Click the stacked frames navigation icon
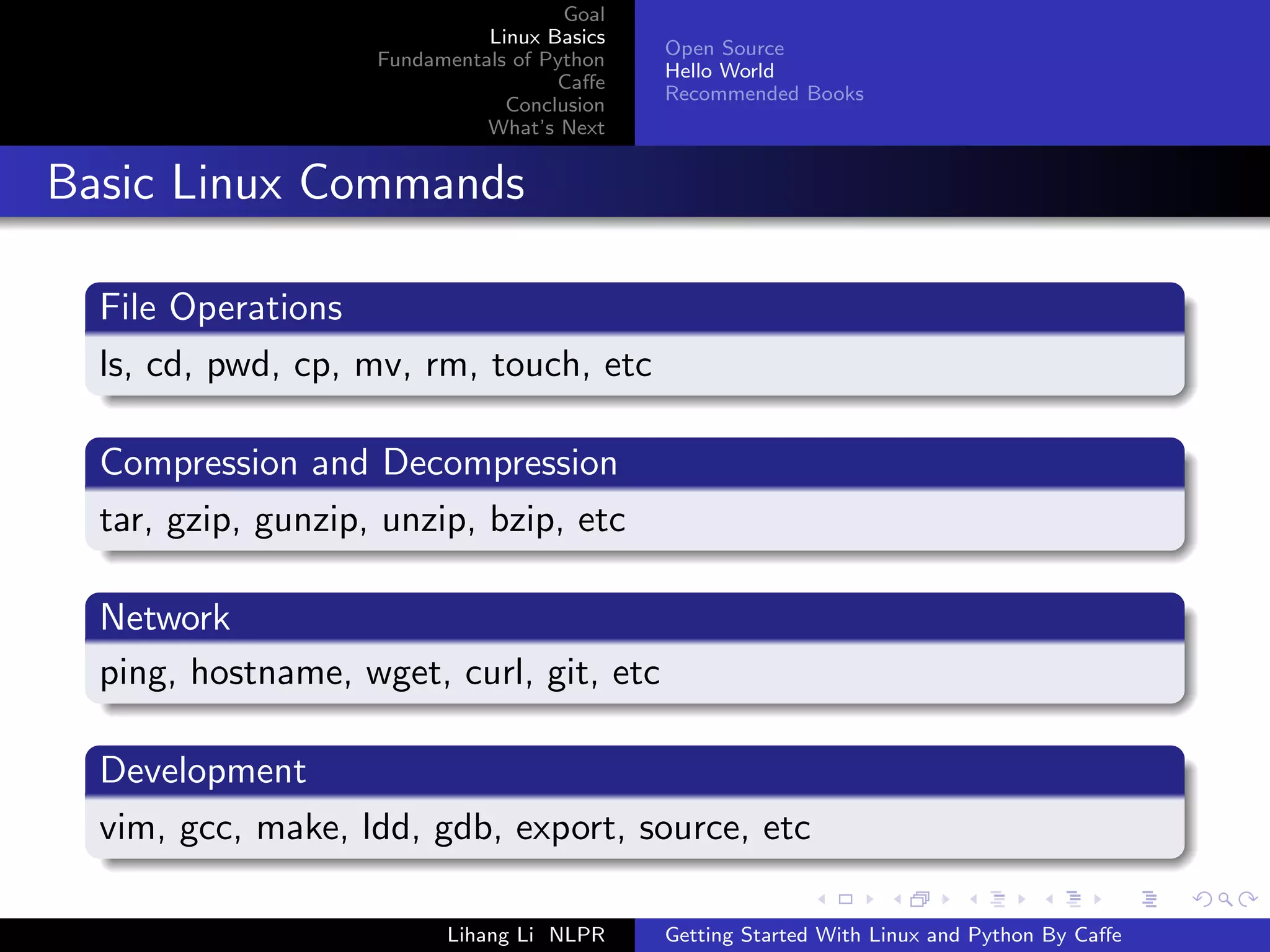 click(920, 899)
